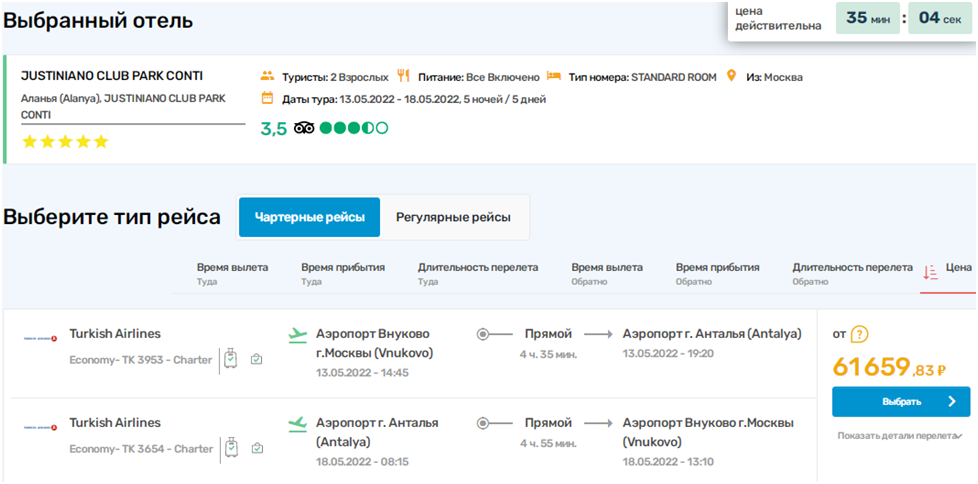Click Туристы: 2 Взрослых text
The width and height of the screenshot is (978, 484).
click(x=336, y=77)
